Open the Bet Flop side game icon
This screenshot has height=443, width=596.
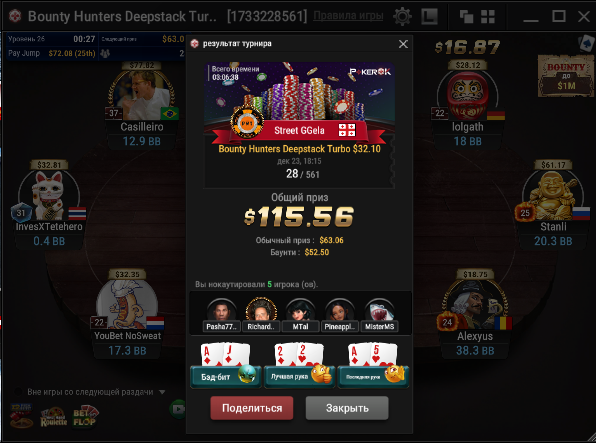coord(86,416)
